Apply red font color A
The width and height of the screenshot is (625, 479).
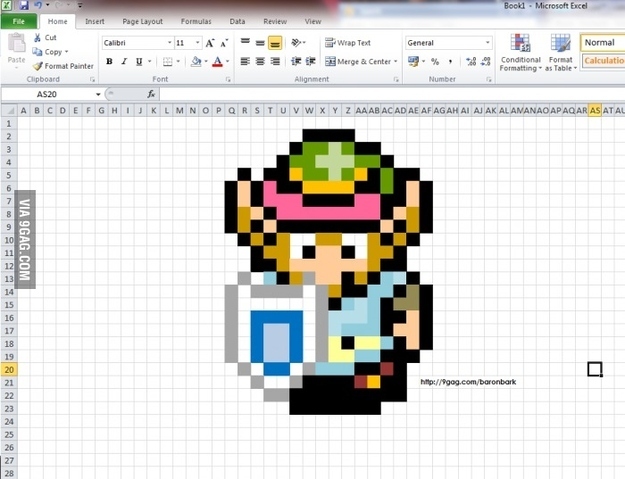tap(217, 61)
